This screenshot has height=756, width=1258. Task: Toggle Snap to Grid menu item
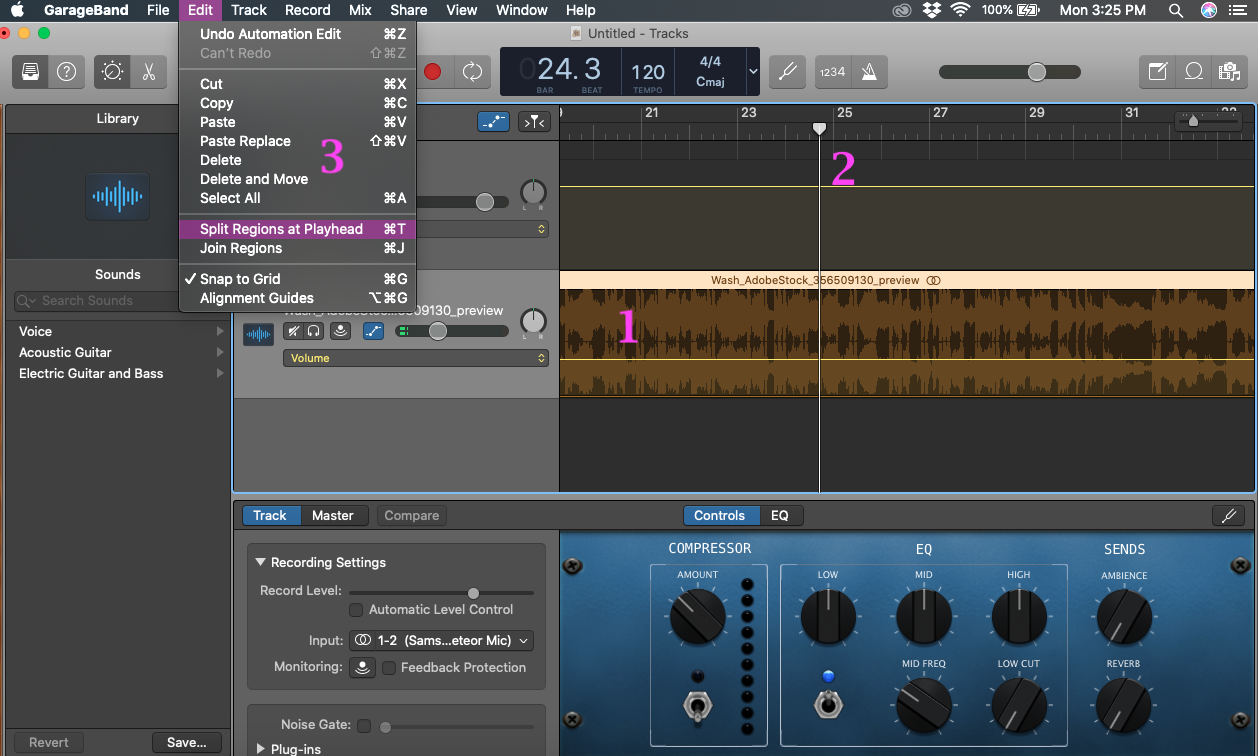298,279
